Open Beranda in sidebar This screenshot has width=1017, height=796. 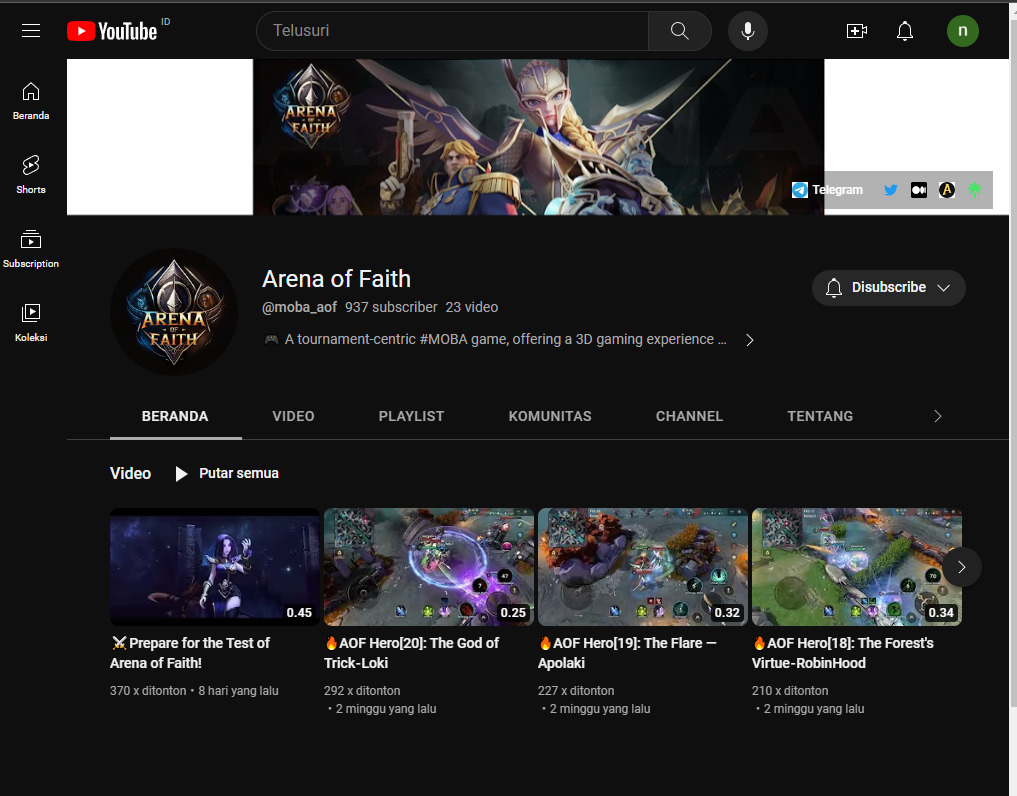(x=30, y=101)
